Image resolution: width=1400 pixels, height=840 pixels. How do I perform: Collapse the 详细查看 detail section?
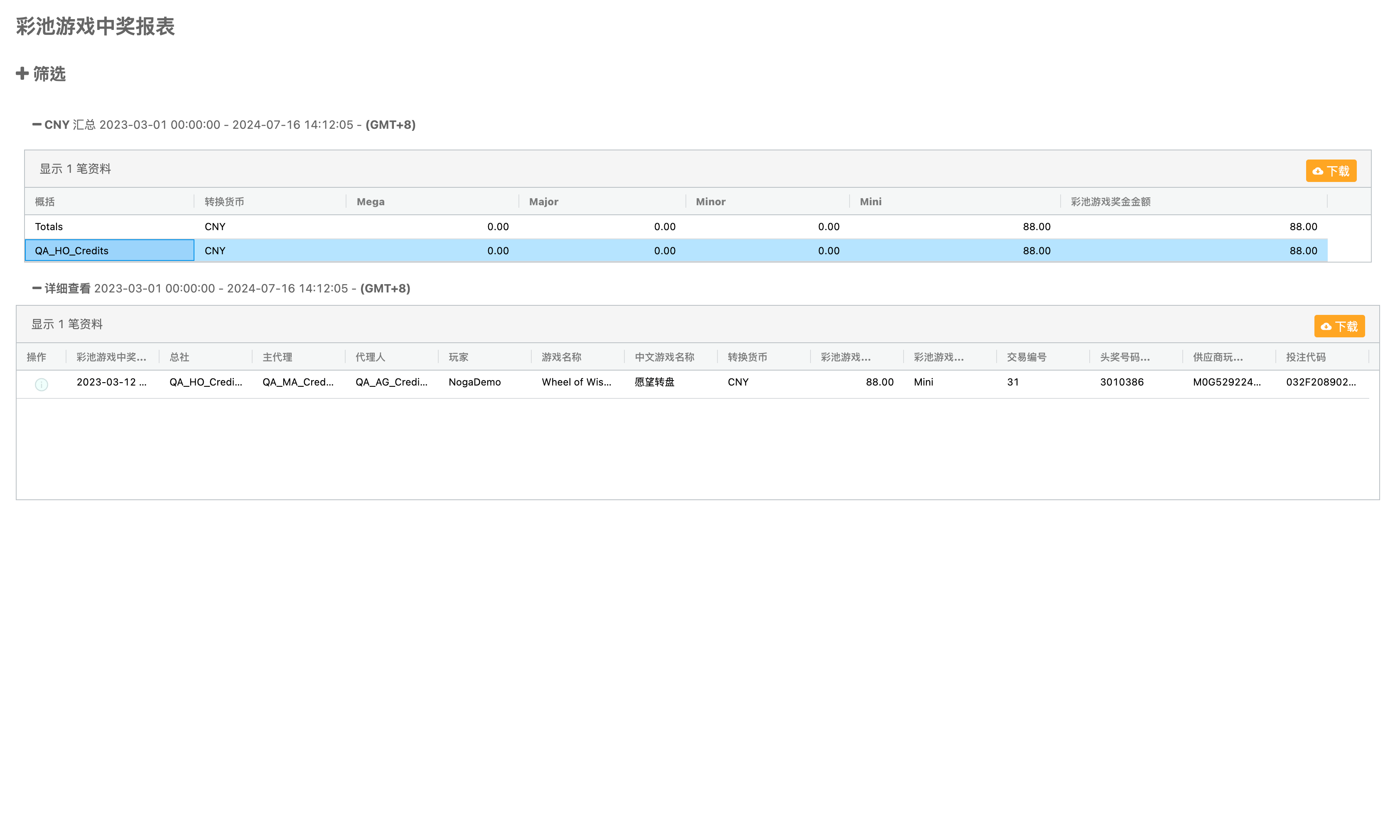[x=37, y=288]
